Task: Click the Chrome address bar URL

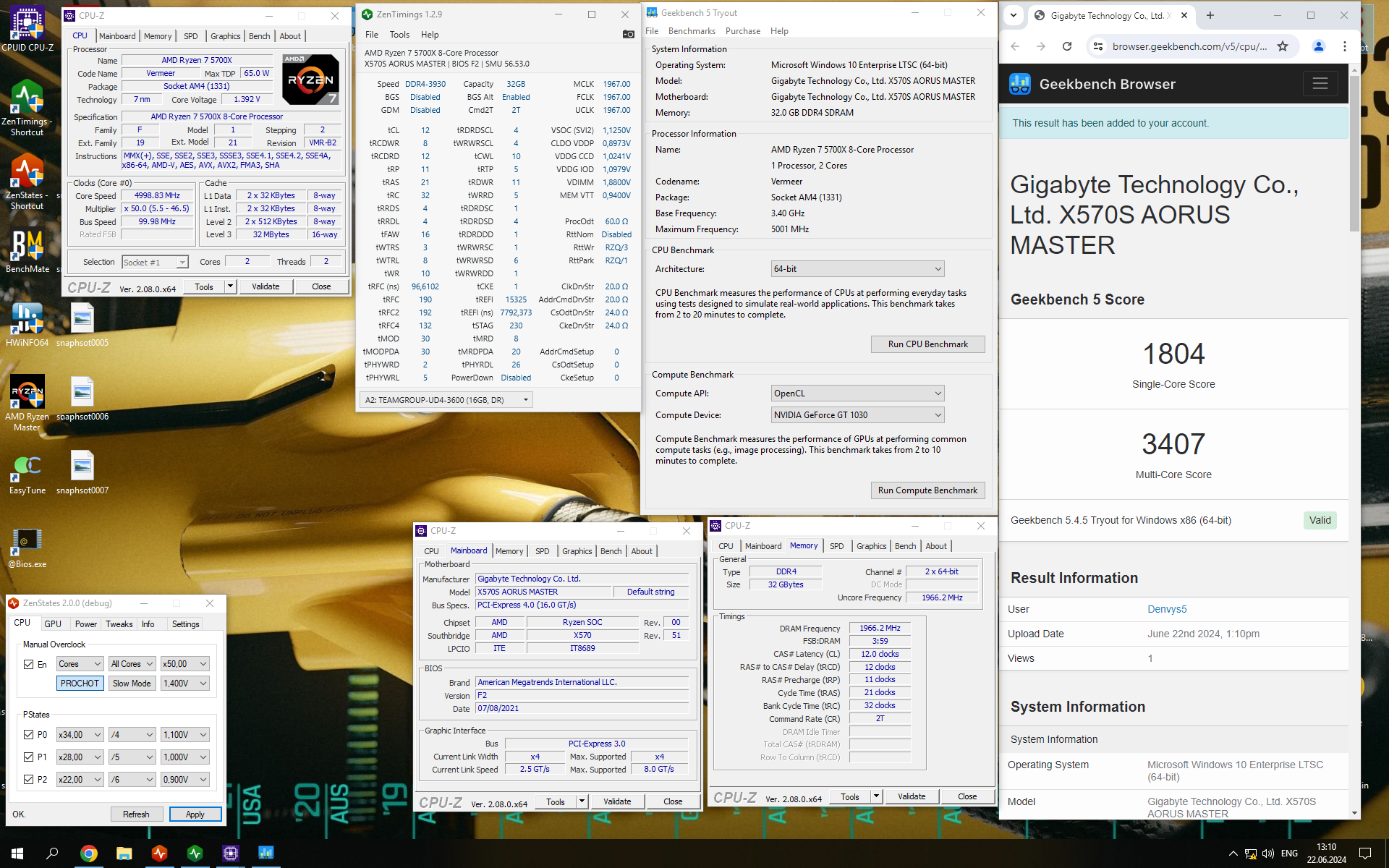Action: 1190,46
